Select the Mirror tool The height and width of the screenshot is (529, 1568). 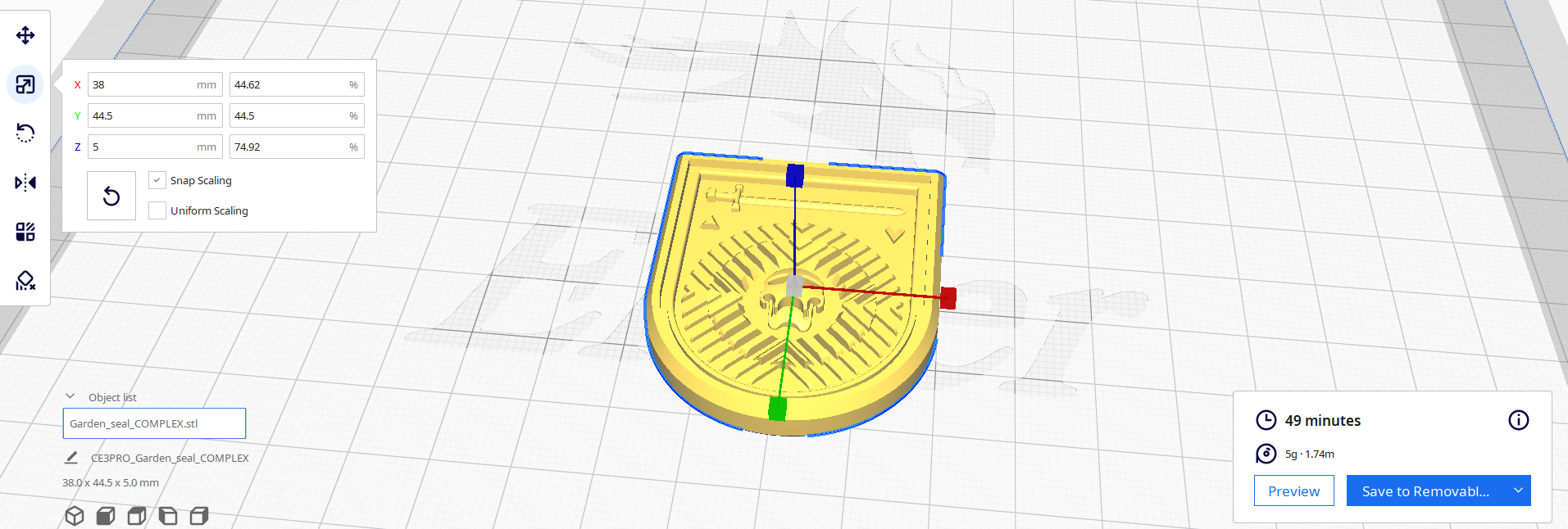pos(25,182)
